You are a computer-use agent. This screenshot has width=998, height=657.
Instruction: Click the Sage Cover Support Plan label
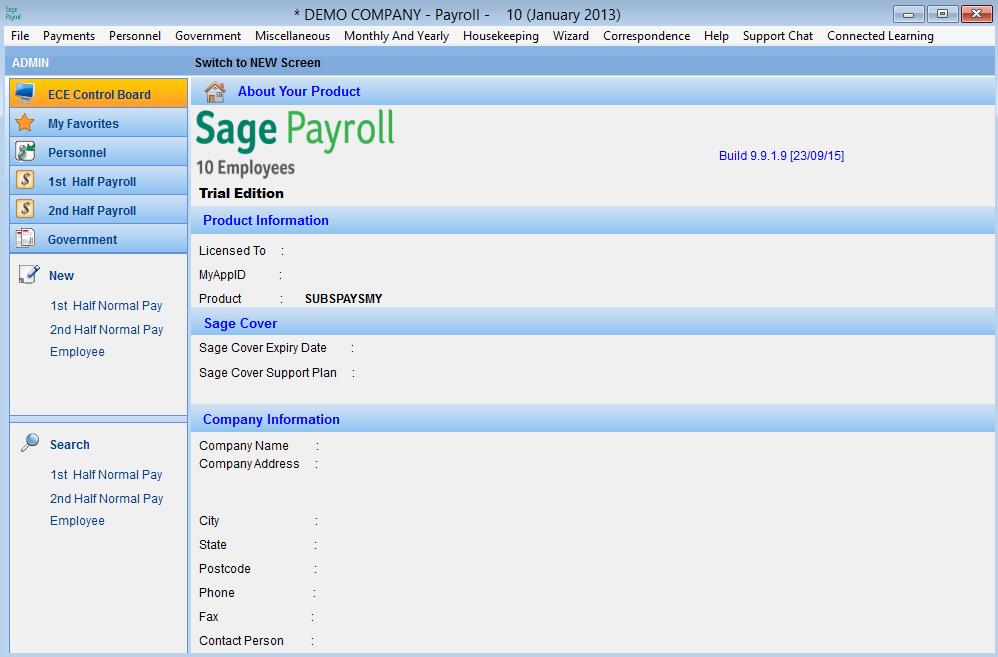pyautogui.click(x=267, y=372)
